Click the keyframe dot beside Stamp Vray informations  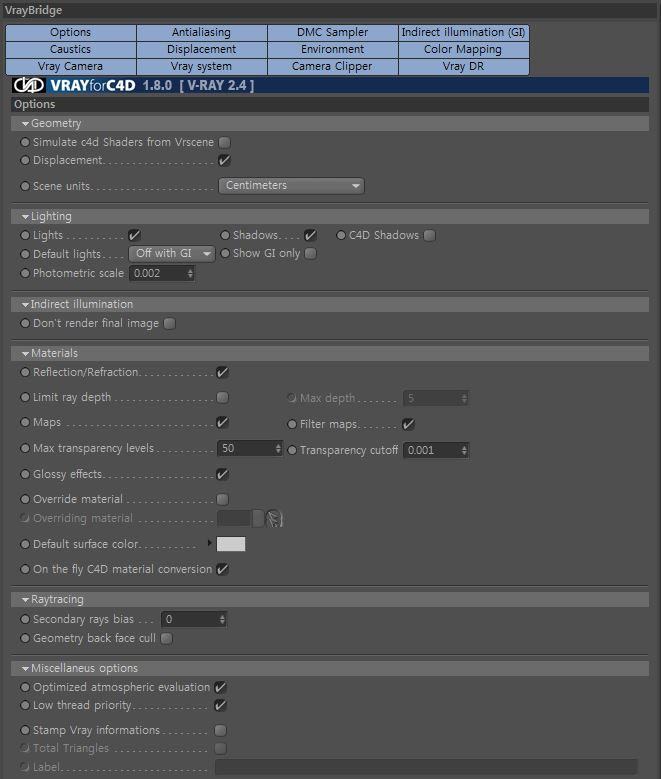click(25, 730)
